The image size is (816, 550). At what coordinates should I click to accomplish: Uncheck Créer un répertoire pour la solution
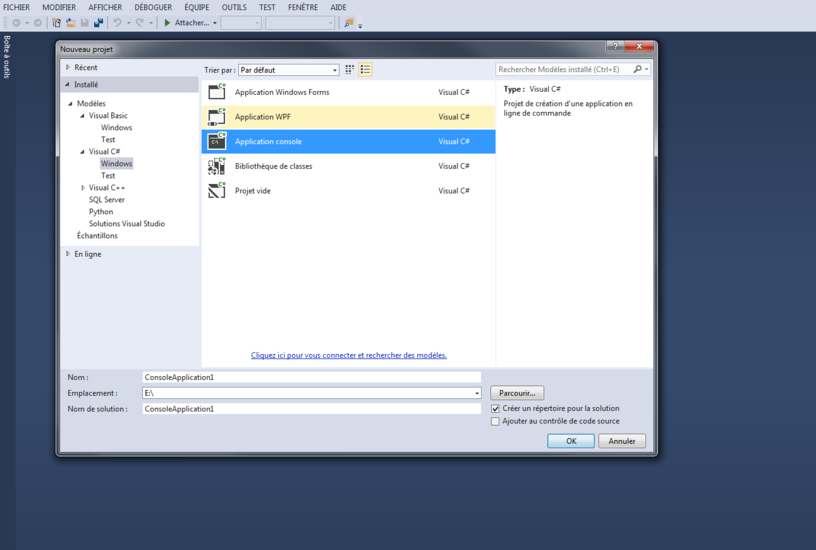495,409
